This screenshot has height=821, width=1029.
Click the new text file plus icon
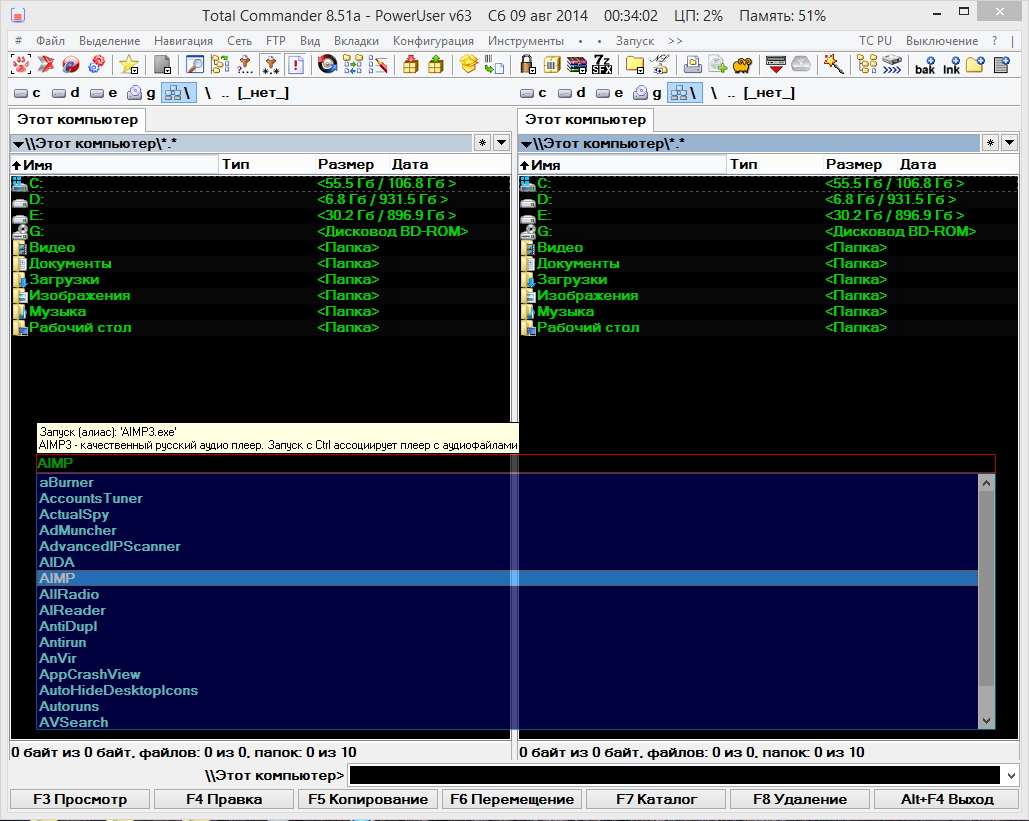[x=1001, y=64]
